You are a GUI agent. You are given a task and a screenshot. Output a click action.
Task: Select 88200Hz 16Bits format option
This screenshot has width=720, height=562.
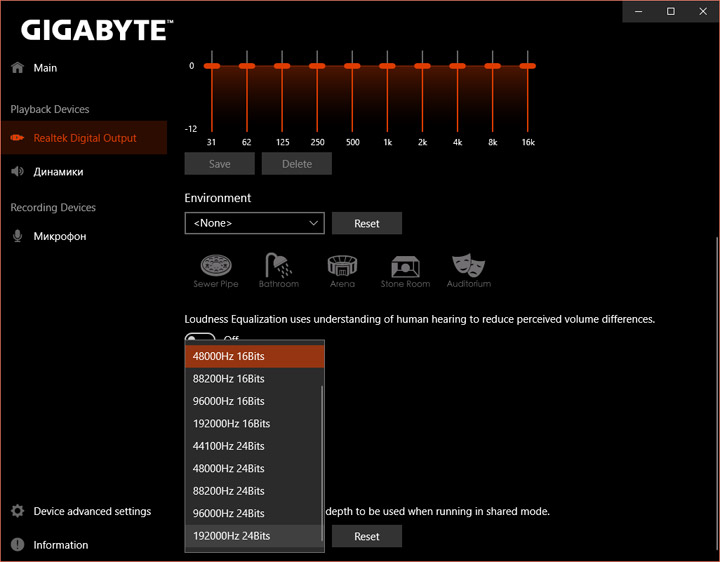pos(253,379)
